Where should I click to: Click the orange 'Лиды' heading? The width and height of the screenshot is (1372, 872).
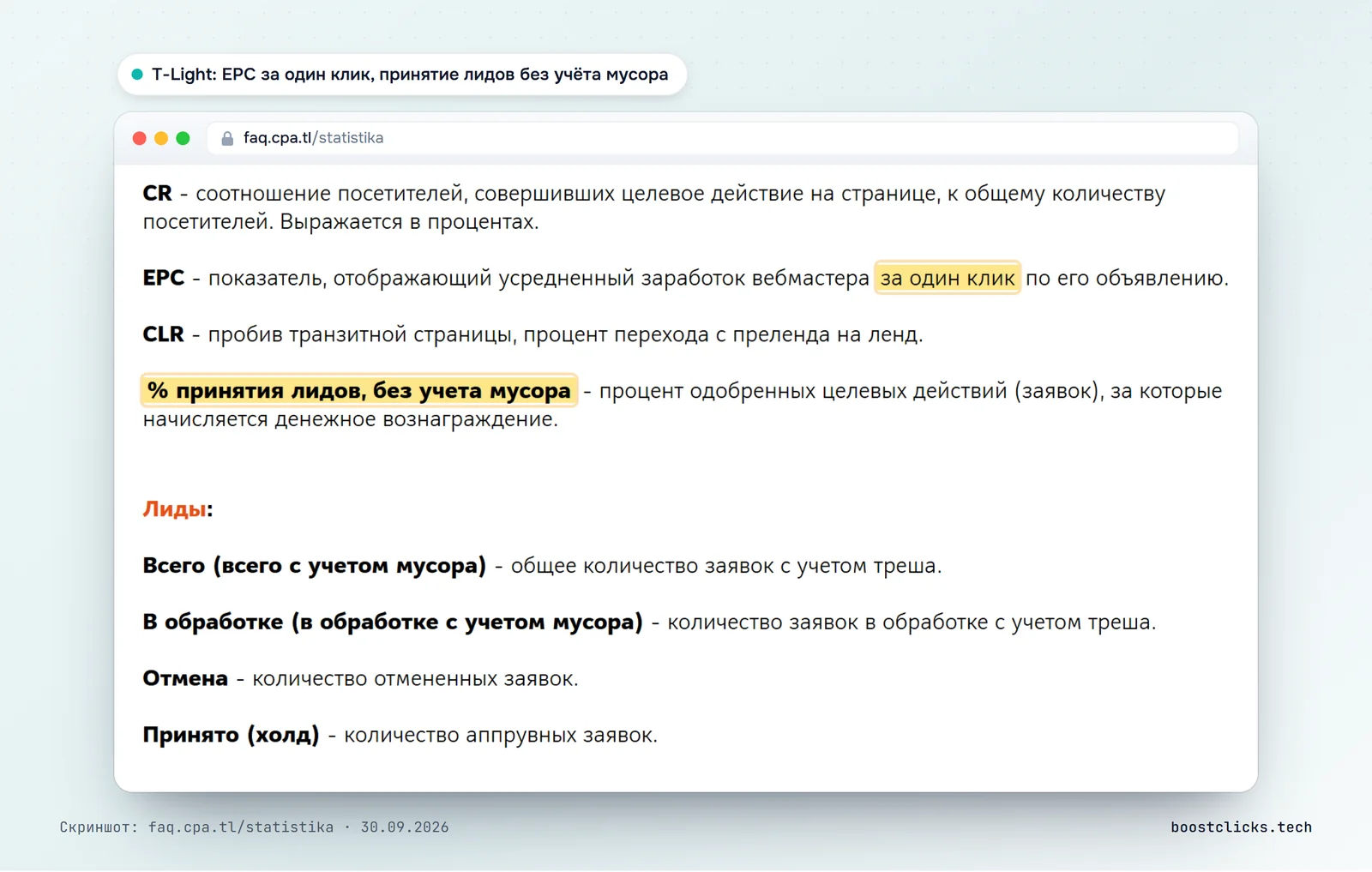click(x=174, y=509)
